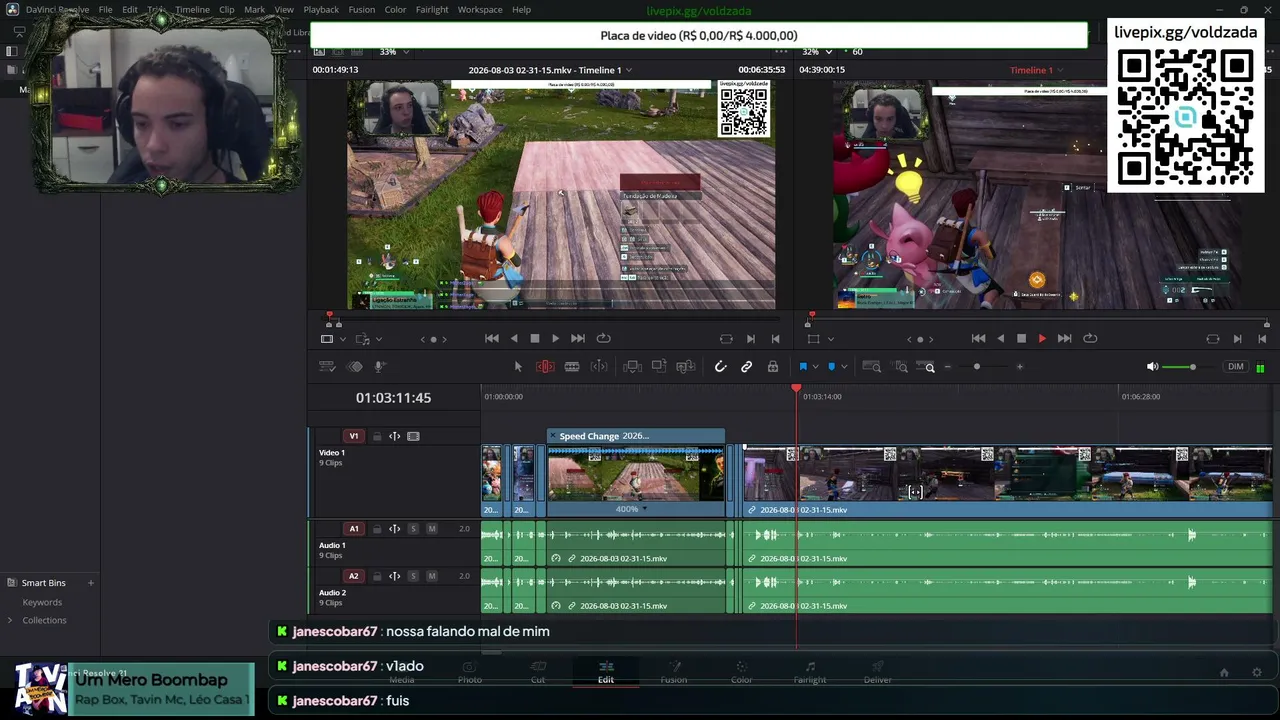The width and height of the screenshot is (1280, 720).
Task: Toggle Snapping magnet in timeline toolbar
Action: point(720,367)
